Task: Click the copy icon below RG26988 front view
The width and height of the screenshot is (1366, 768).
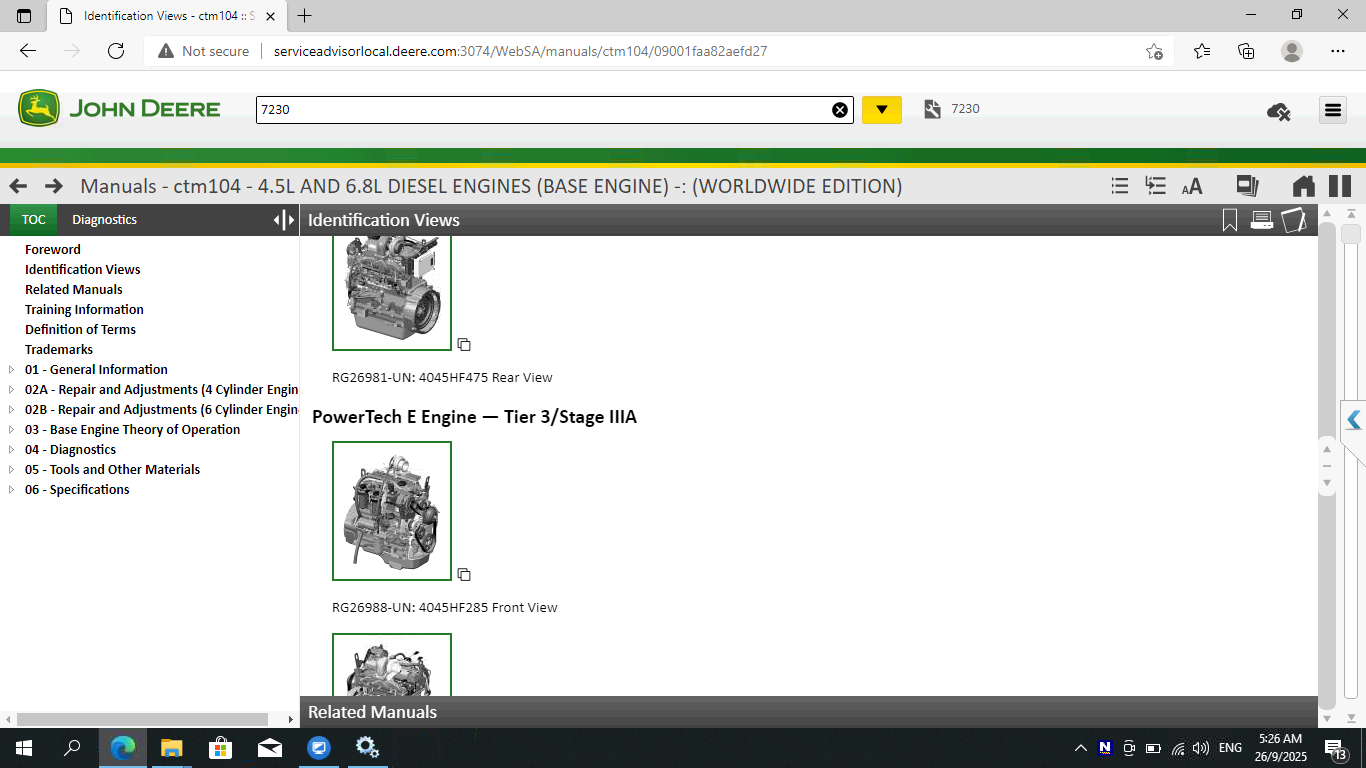Action: (464, 574)
